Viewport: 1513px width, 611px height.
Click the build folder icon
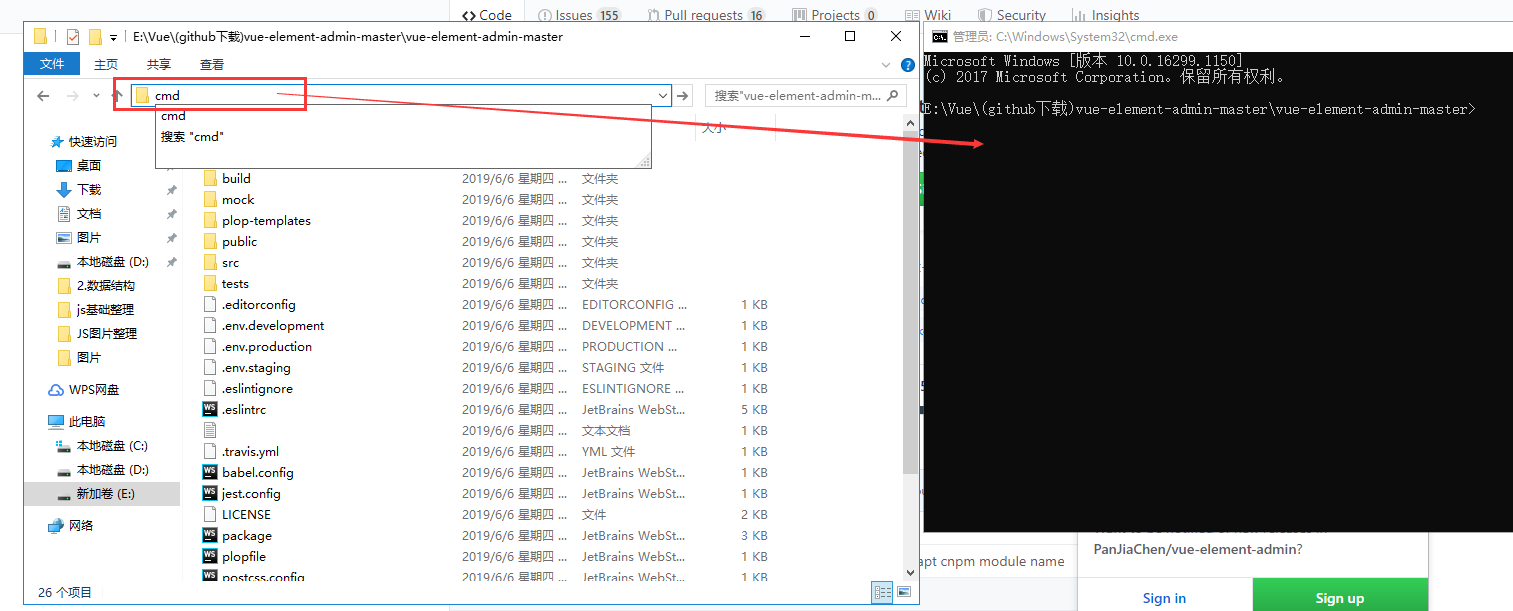point(210,179)
